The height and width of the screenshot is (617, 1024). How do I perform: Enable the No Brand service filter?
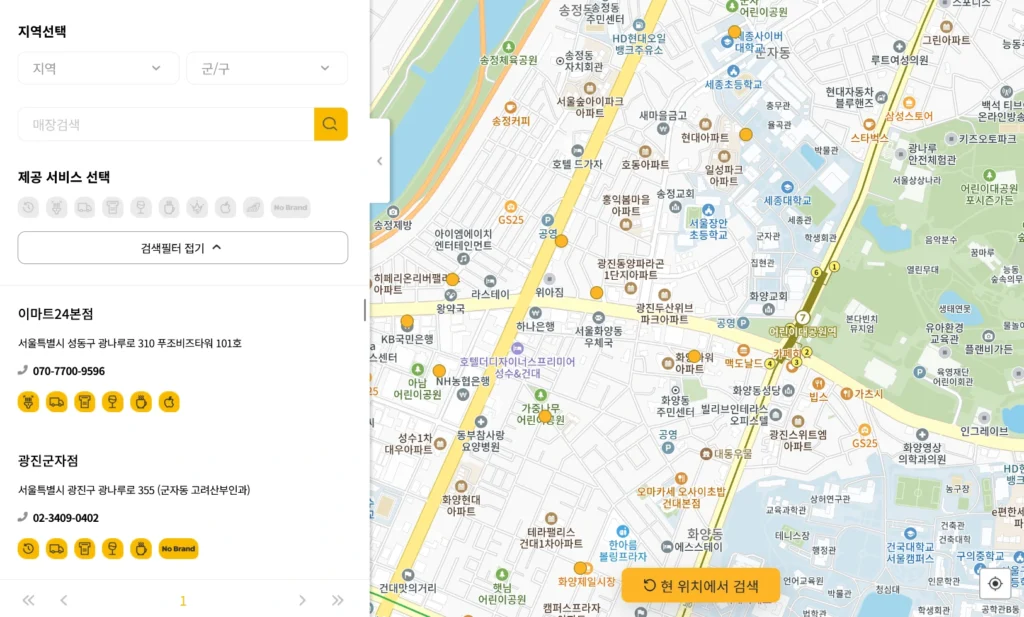point(290,207)
